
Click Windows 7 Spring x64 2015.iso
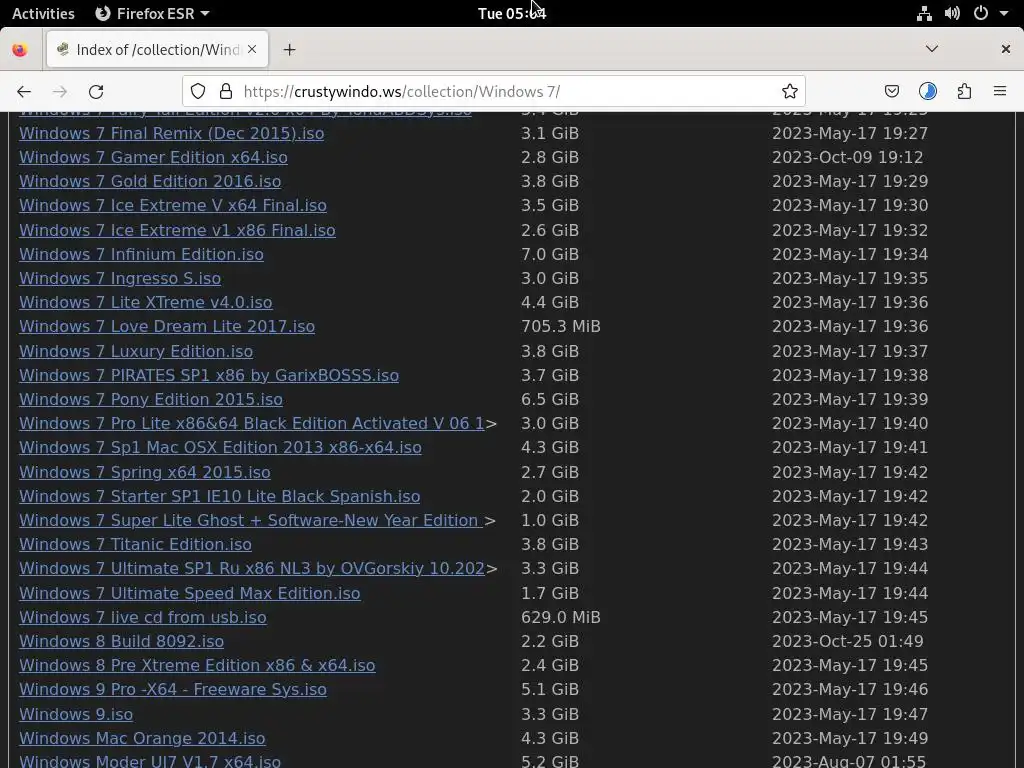pyautogui.click(x=145, y=472)
